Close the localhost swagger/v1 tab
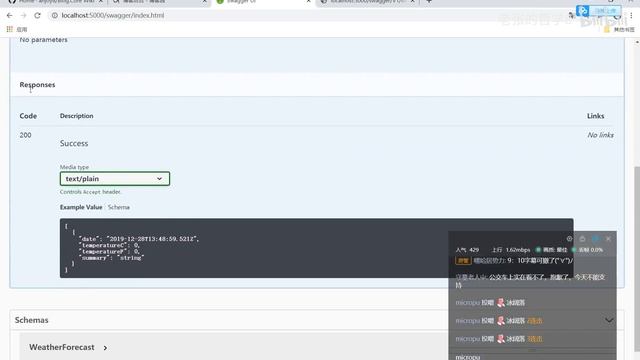640x360 pixels. point(413,2)
